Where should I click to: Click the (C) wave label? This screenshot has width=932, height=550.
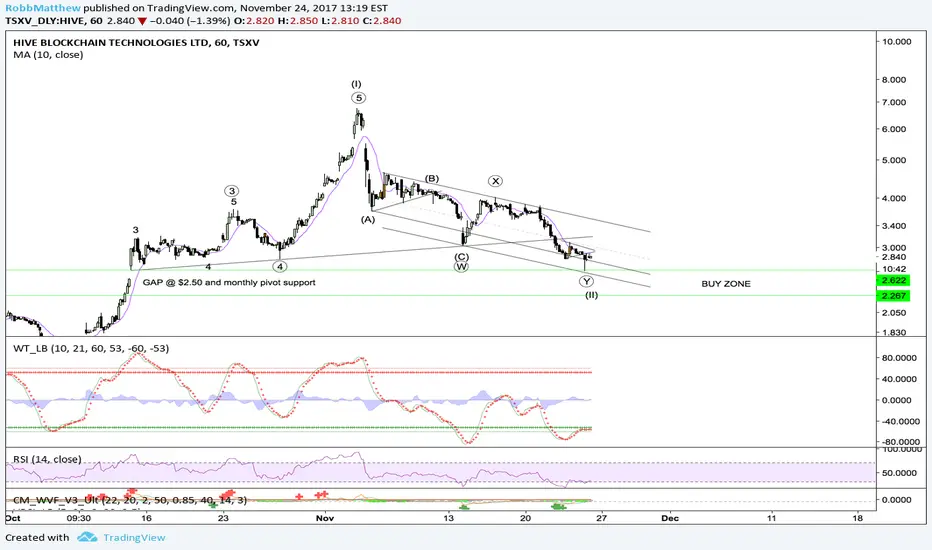462,257
